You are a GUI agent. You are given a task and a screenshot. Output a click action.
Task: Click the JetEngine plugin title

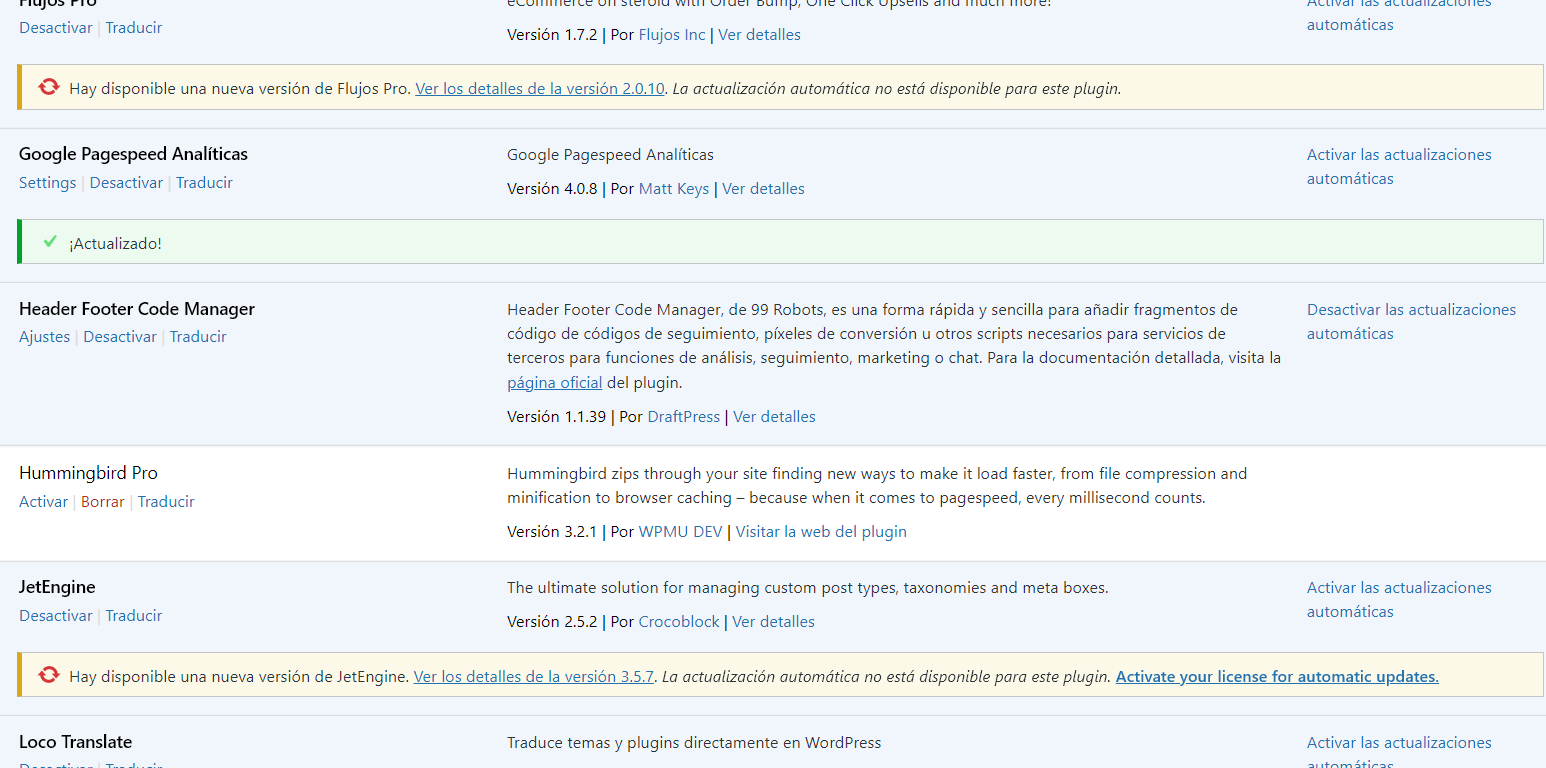[57, 586]
